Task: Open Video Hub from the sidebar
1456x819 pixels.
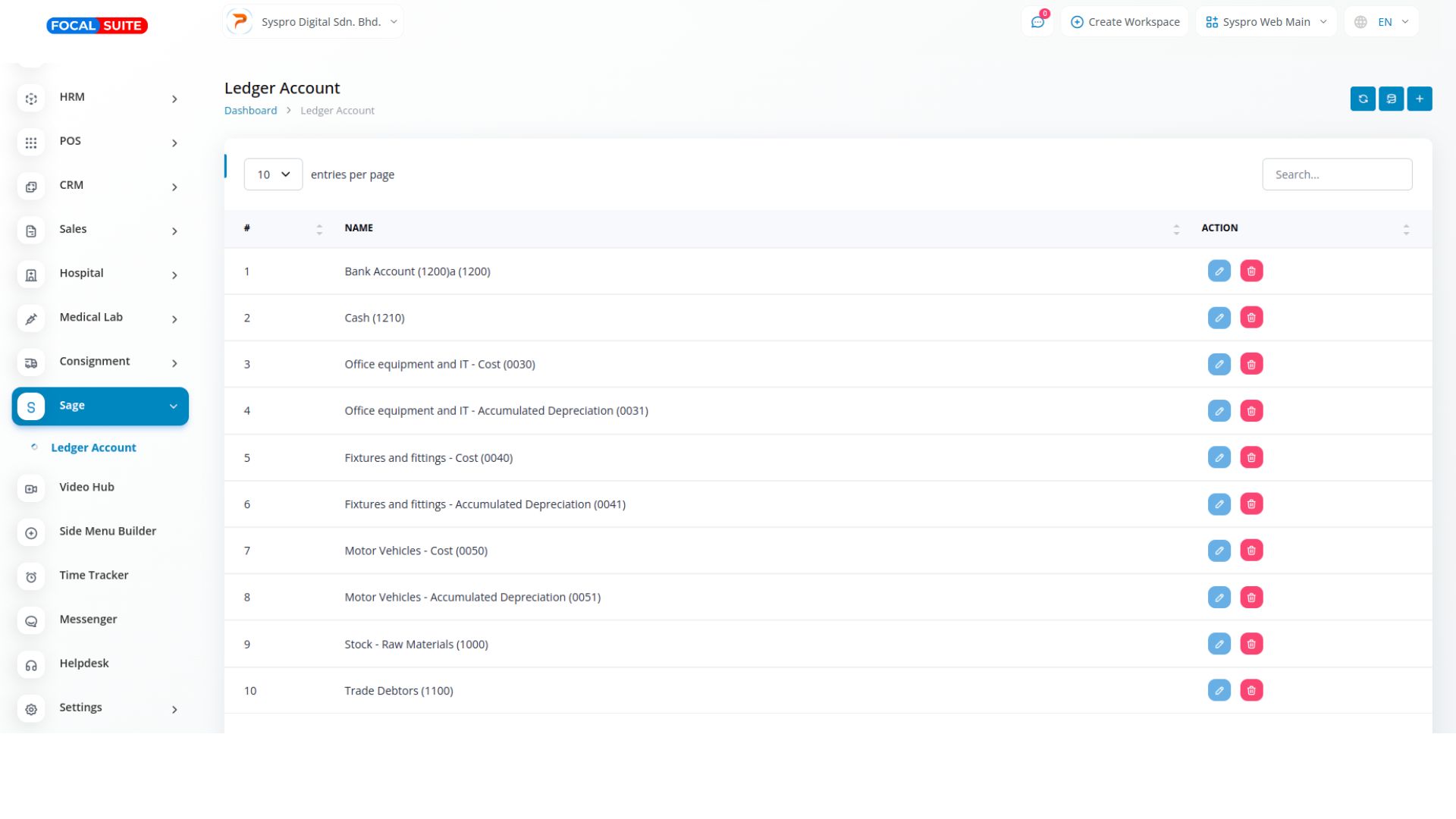Action: (x=86, y=487)
